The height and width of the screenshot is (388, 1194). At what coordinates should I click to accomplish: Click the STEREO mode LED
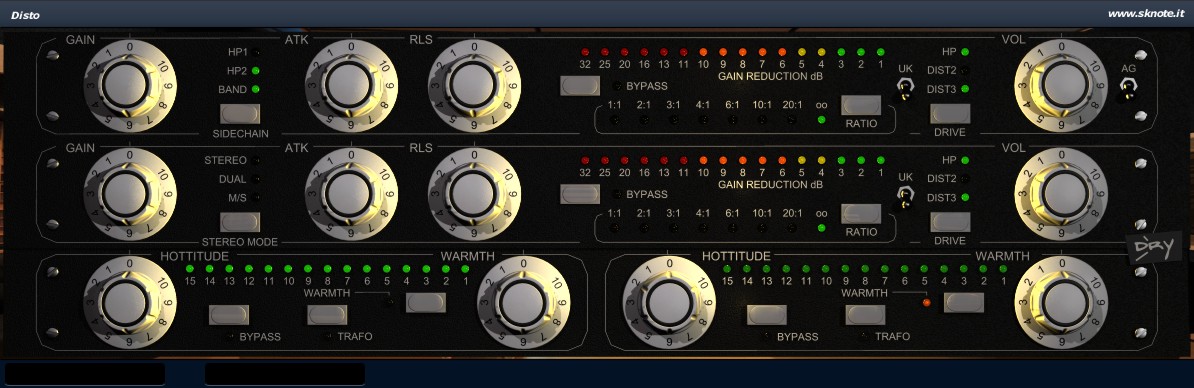[x=257, y=161]
